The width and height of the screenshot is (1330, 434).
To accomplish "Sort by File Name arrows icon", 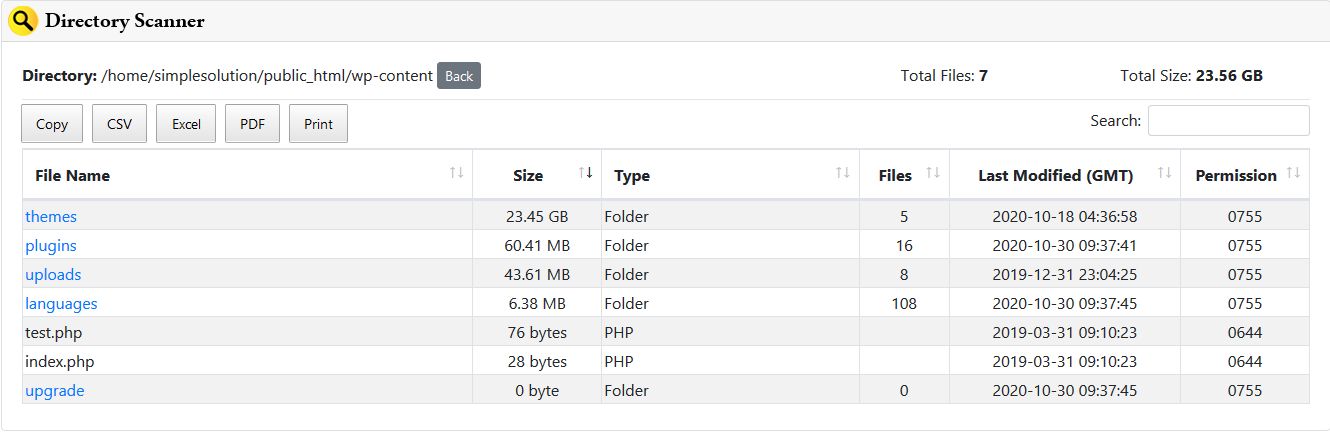I will (x=457, y=174).
